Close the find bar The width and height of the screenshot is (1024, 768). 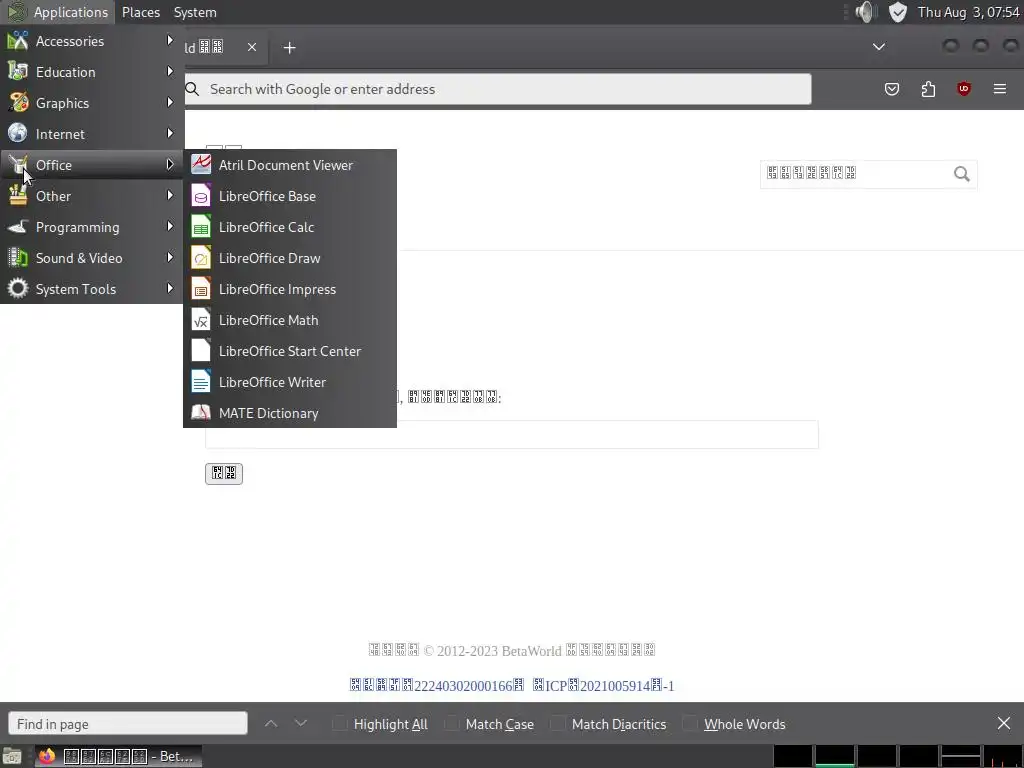pyautogui.click(x=1004, y=724)
